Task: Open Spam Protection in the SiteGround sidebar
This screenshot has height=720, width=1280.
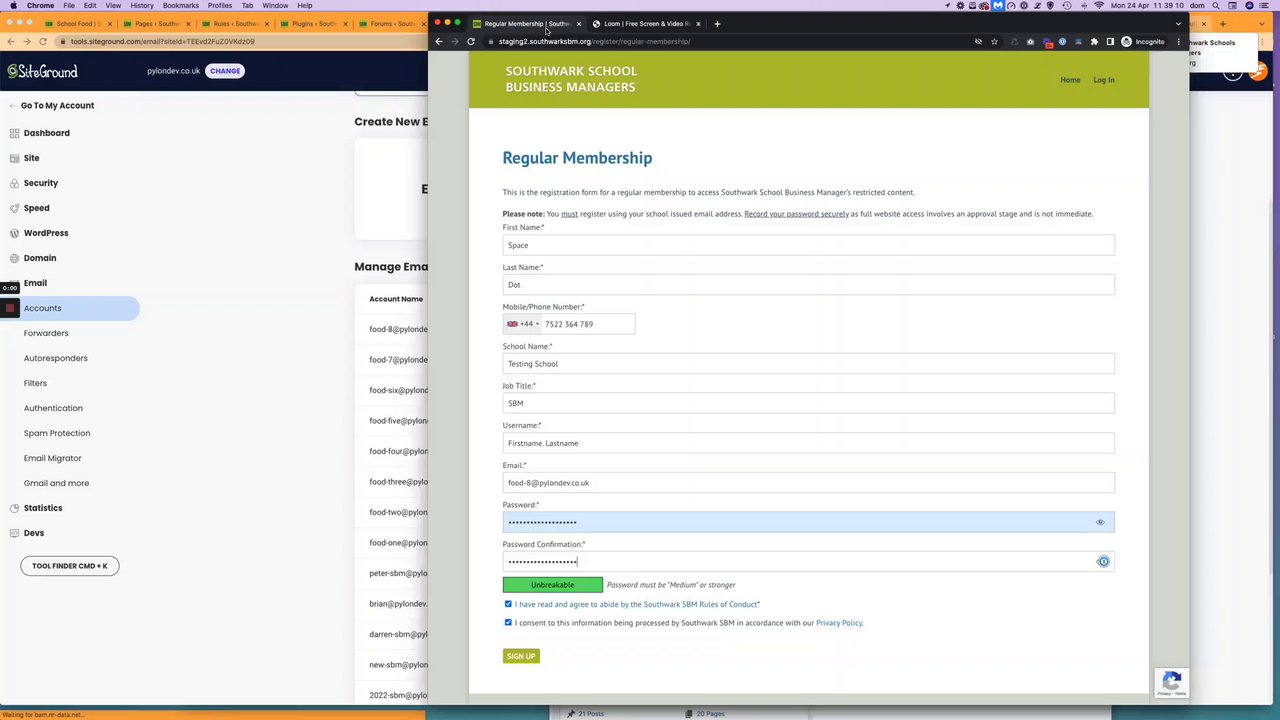Action: pos(57,433)
